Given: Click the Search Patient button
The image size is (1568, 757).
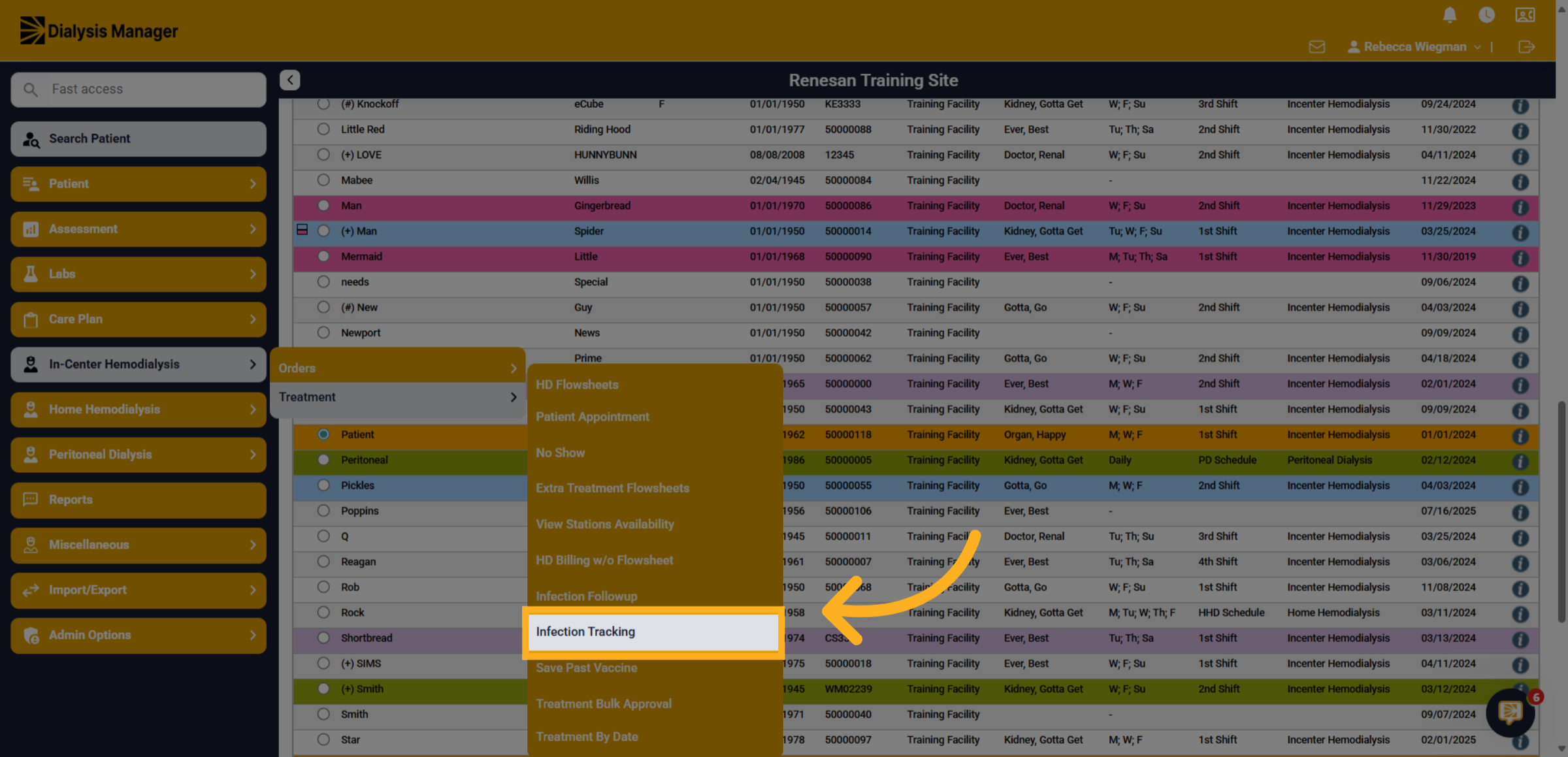Looking at the screenshot, I should tap(139, 138).
